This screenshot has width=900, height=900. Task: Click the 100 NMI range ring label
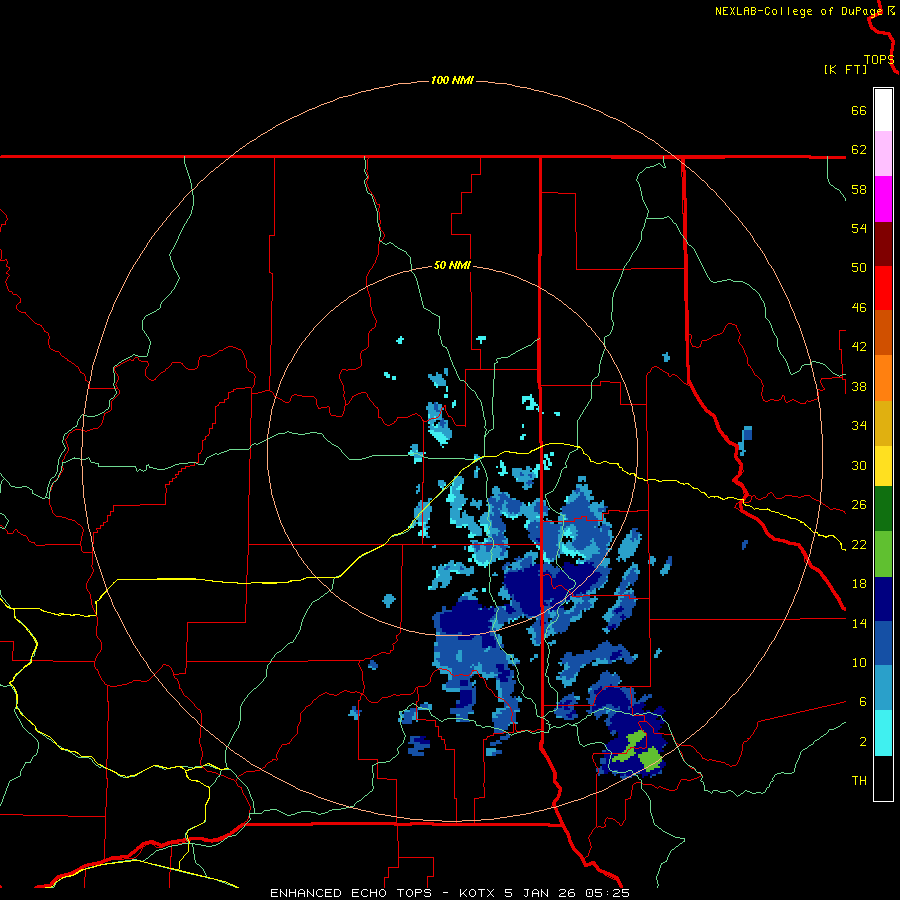coord(452,80)
